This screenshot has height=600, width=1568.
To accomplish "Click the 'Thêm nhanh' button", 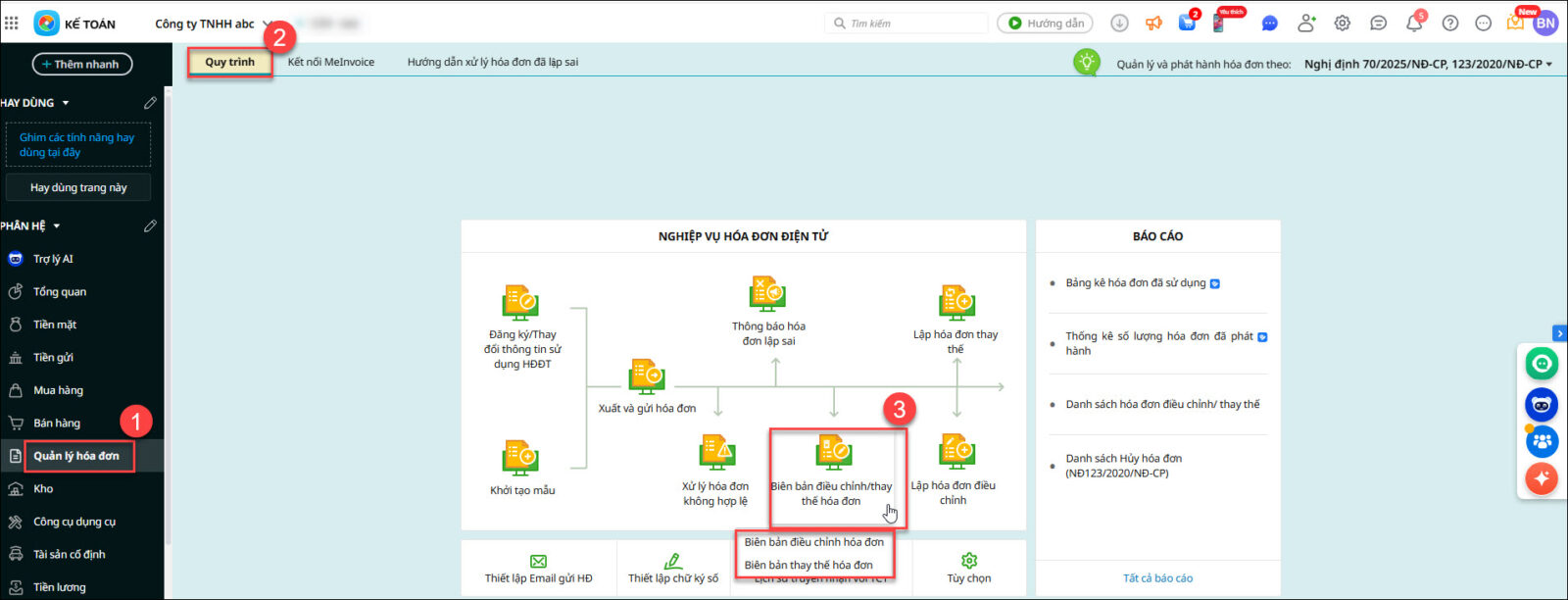I will tap(82, 65).
